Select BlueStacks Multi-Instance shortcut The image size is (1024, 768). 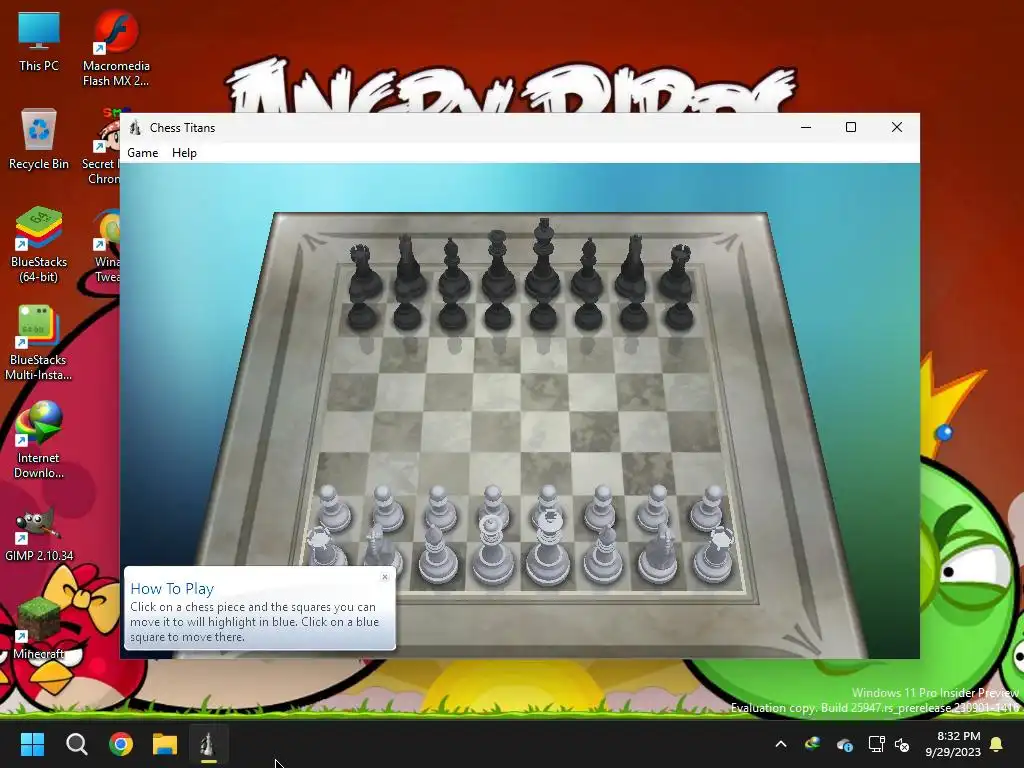point(39,343)
